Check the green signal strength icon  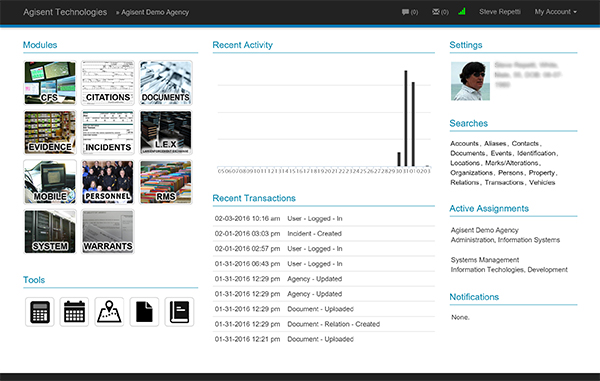pyautogui.click(x=462, y=11)
